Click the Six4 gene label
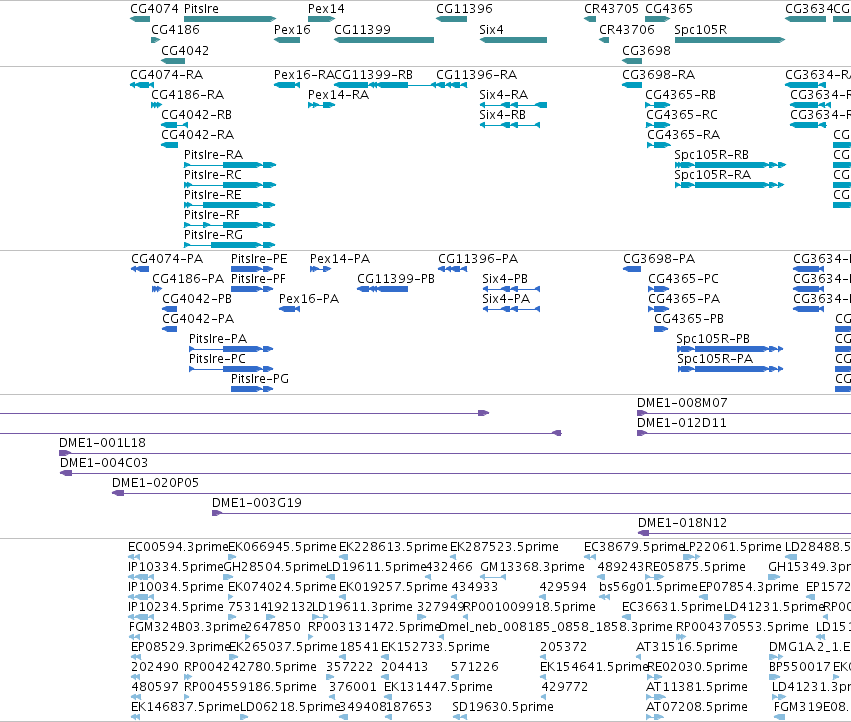This screenshot has width=851, height=722. point(491,29)
